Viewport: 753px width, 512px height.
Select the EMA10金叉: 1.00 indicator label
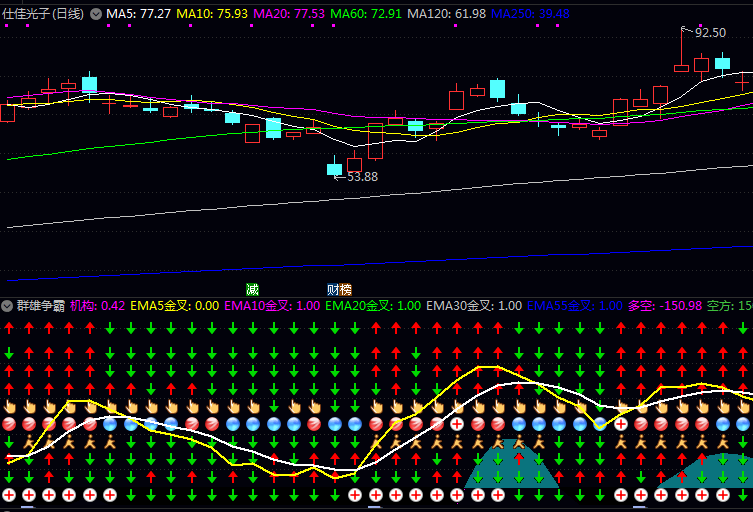click(272, 305)
